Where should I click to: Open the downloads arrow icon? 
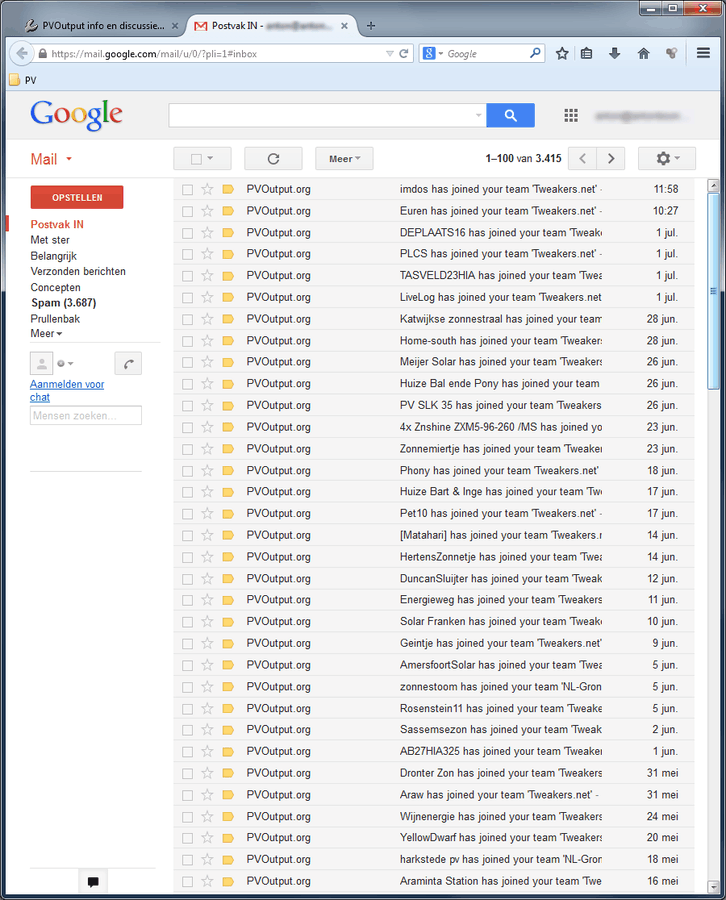[x=615, y=53]
